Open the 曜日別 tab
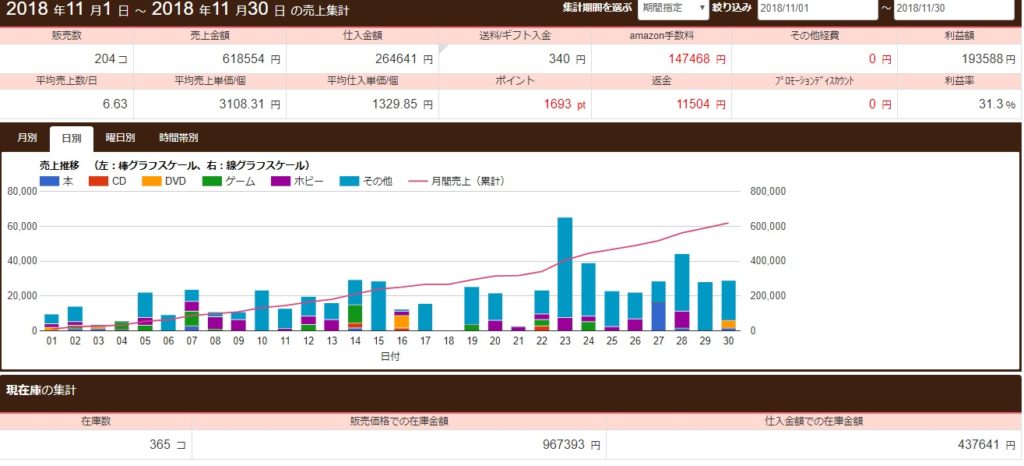Image resolution: width=1024 pixels, height=466 pixels. [119, 138]
